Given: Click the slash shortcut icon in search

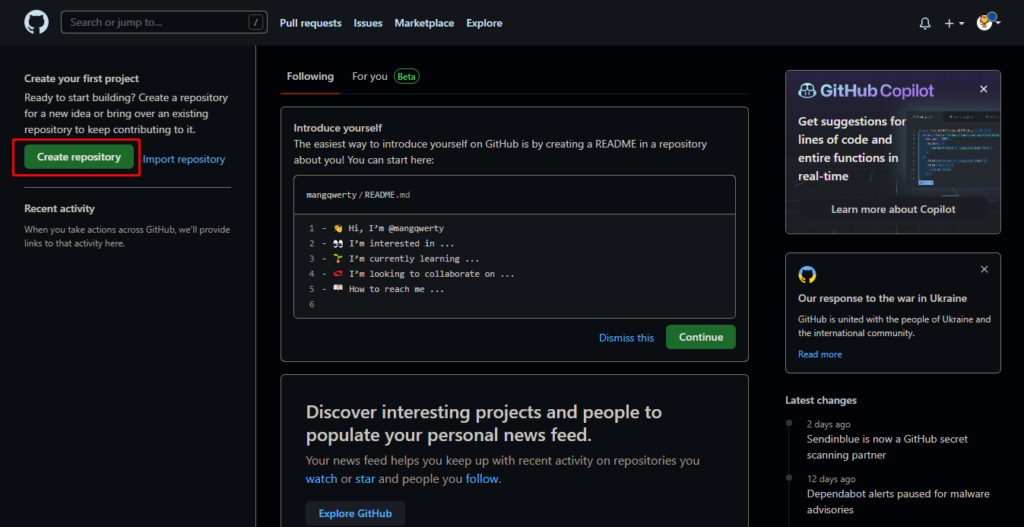Looking at the screenshot, I should pos(256,22).
